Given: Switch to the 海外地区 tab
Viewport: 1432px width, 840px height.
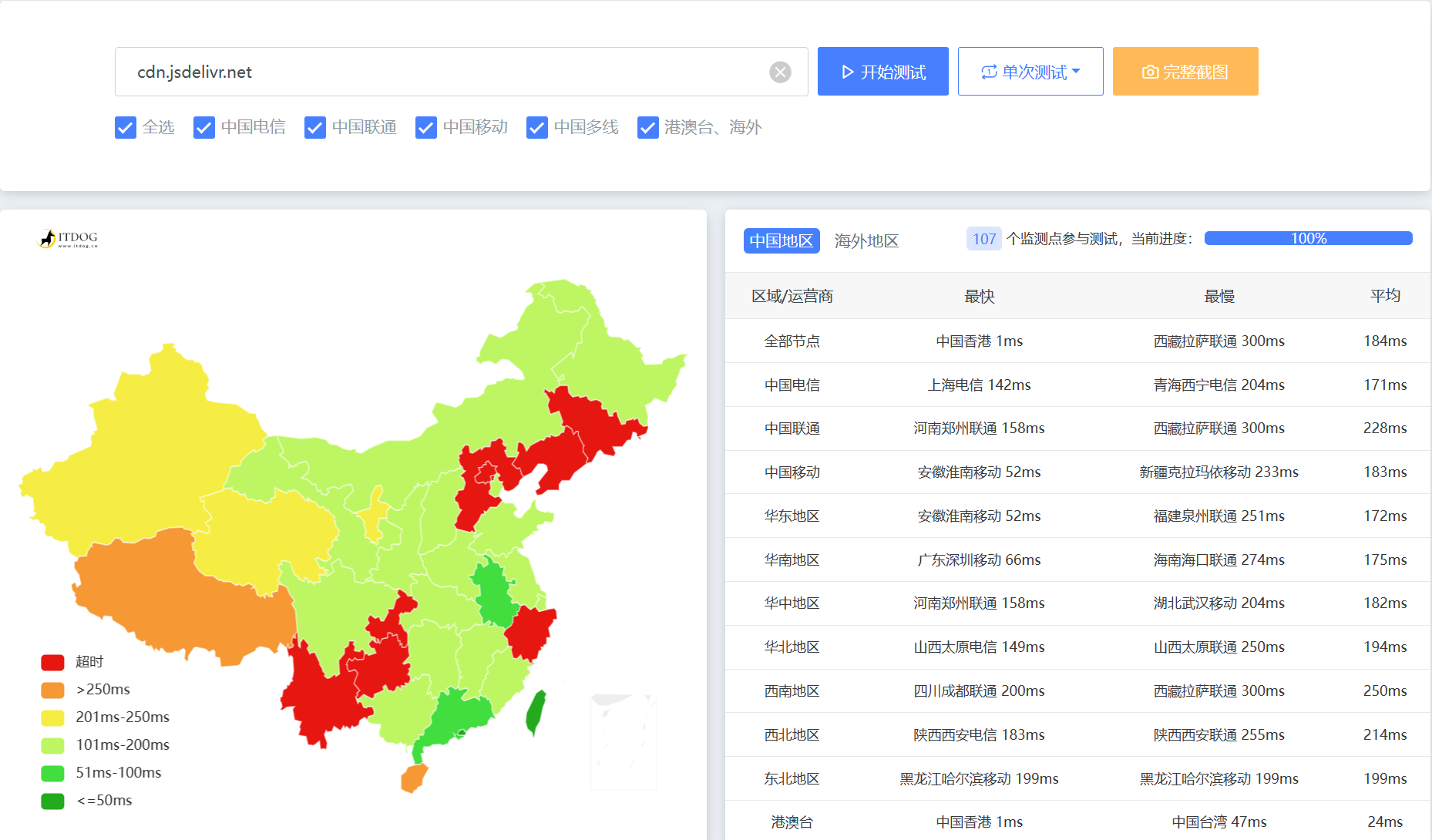Looking at the screenshot, I should (x=866, y=240).
